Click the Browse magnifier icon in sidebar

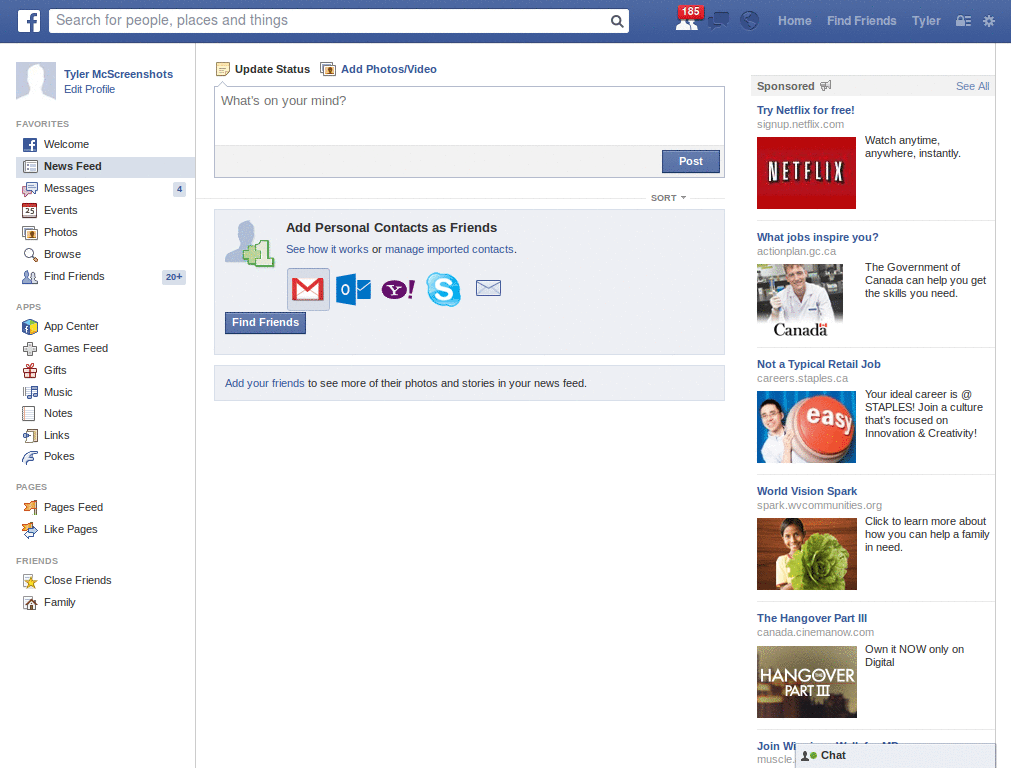(30, 255)
